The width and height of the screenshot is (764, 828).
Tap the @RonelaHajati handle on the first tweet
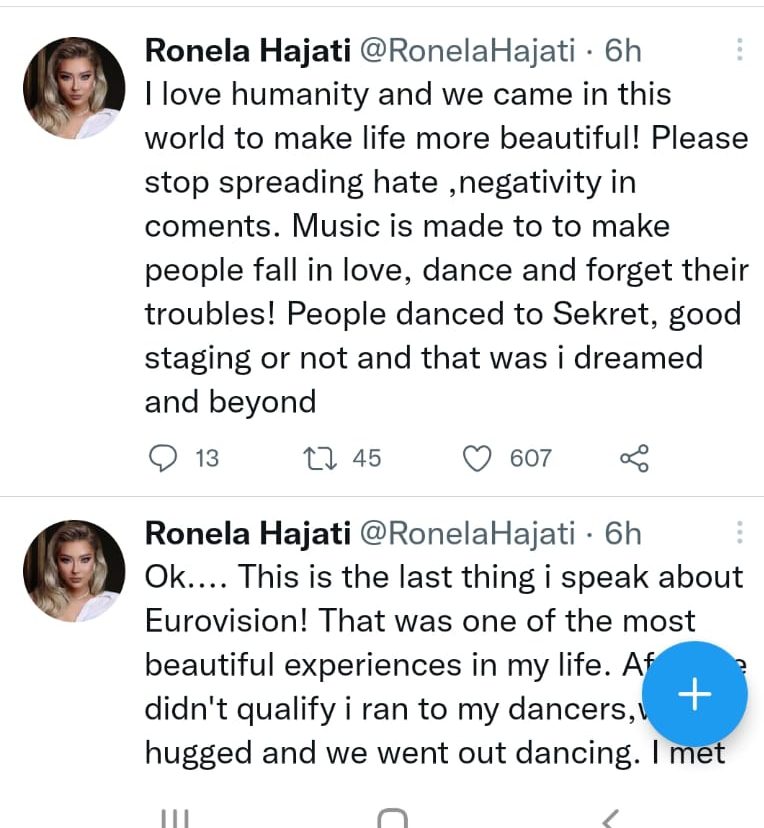click(x=466, y=50)
